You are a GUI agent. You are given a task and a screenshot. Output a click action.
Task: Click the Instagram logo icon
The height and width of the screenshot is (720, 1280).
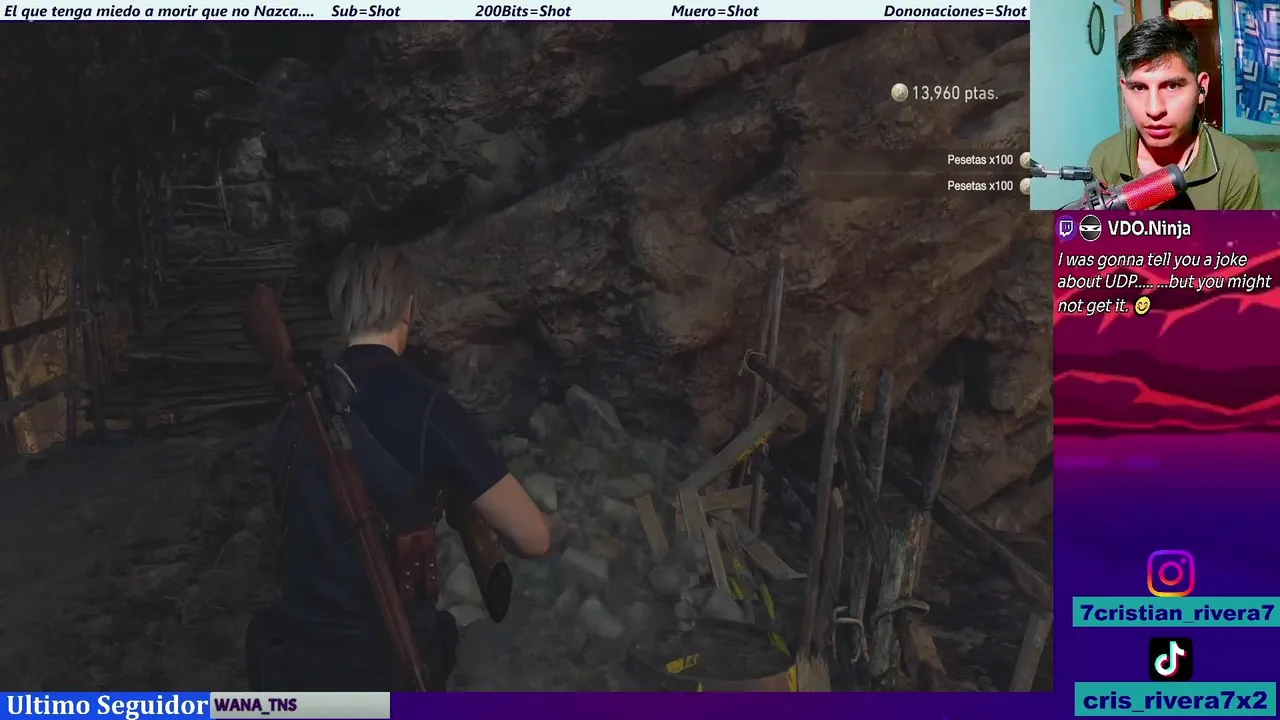pos(1170,574)
